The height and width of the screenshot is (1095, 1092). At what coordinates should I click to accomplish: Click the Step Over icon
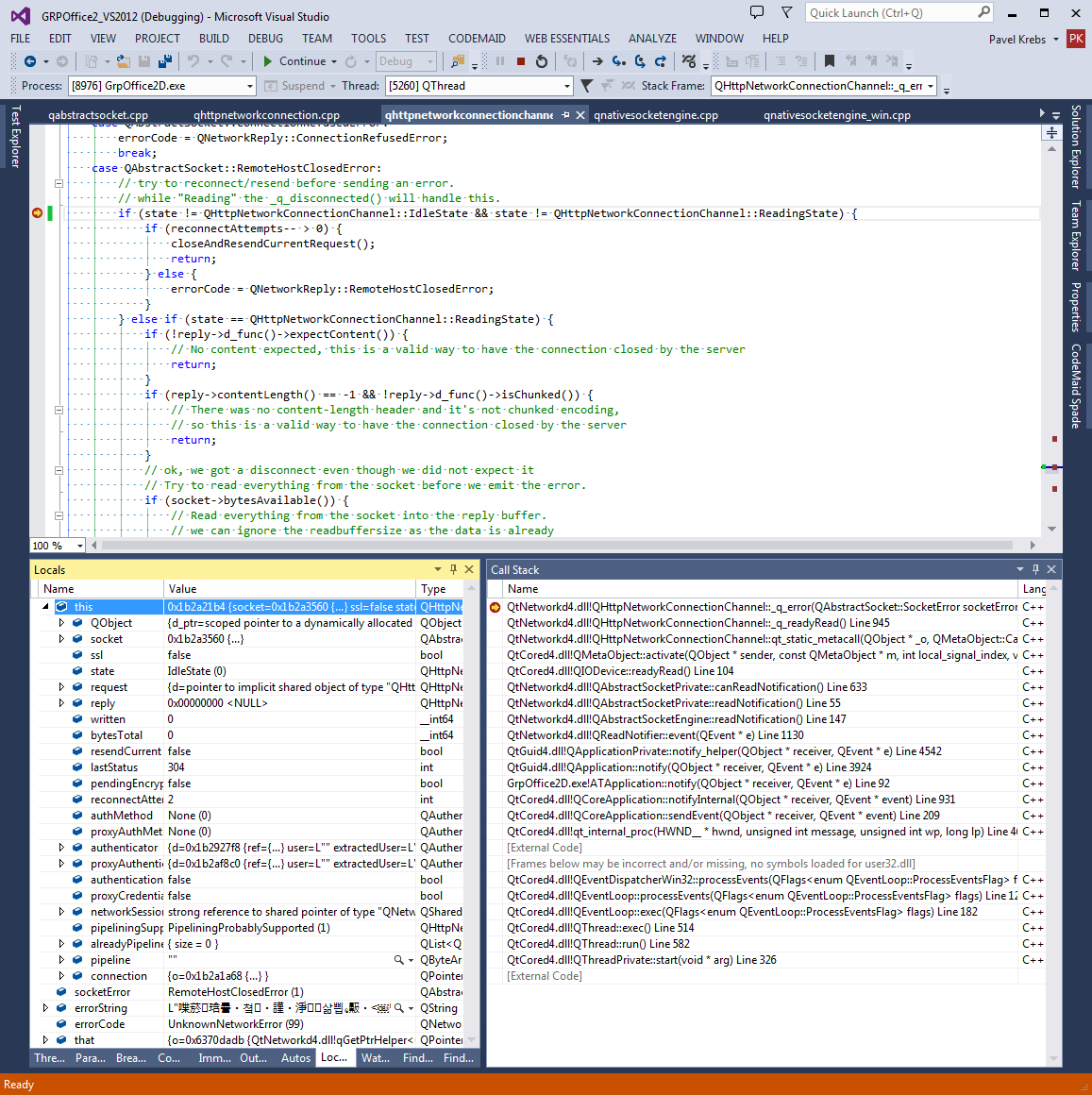click(640, 61)
